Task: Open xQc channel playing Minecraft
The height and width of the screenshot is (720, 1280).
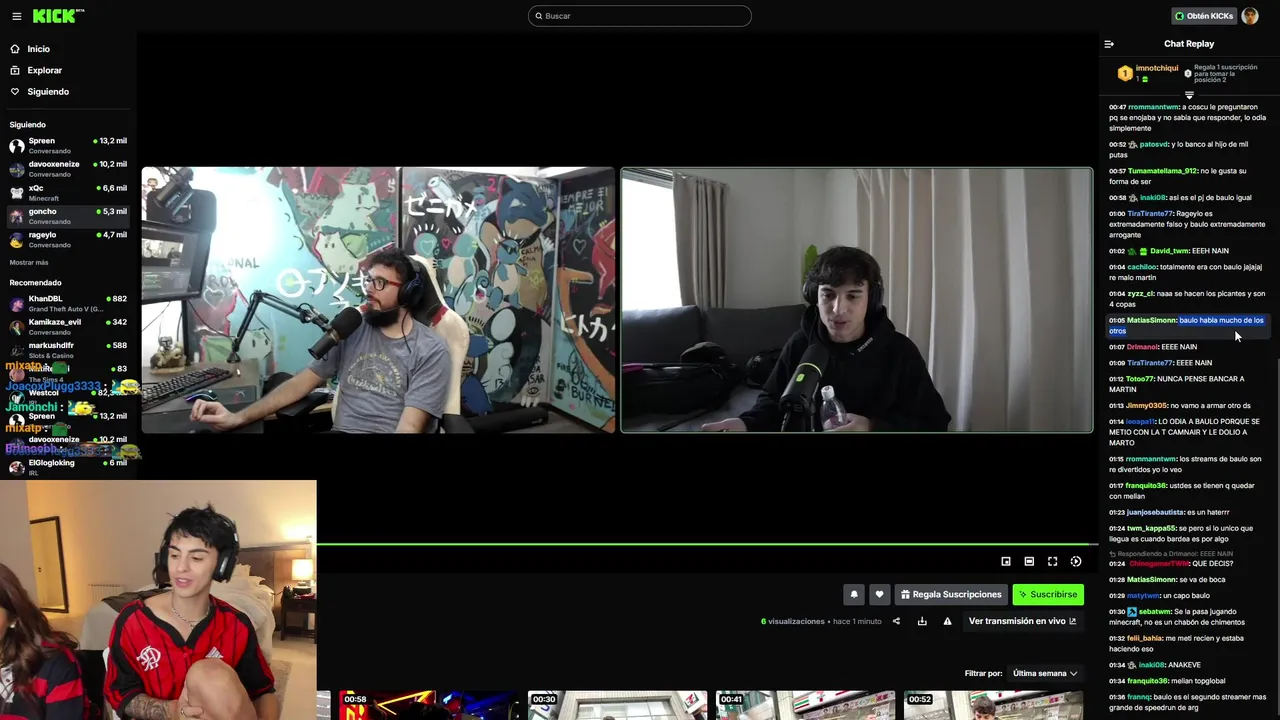Action: click(68, 192)
